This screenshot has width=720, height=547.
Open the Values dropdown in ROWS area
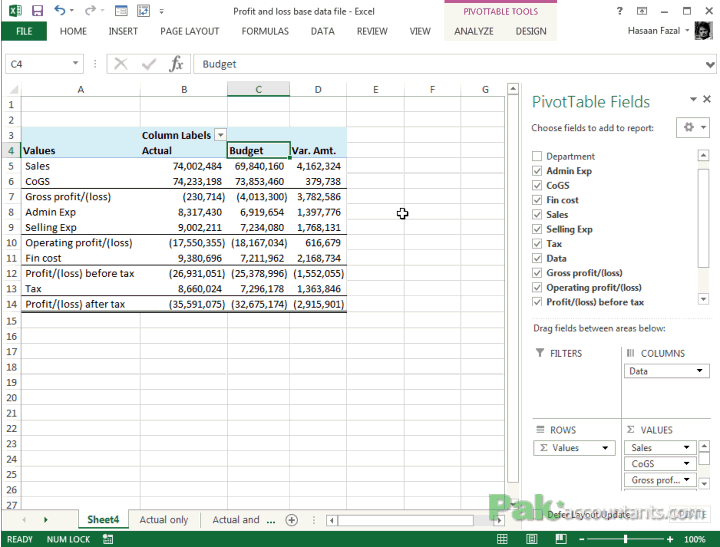(605, 448)
